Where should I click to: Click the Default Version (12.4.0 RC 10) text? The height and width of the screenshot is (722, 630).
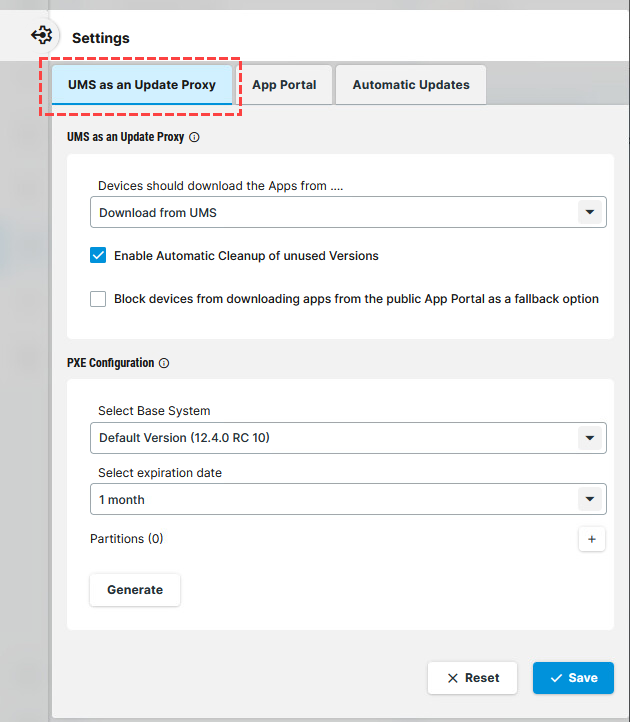click(x=184, y=438)
